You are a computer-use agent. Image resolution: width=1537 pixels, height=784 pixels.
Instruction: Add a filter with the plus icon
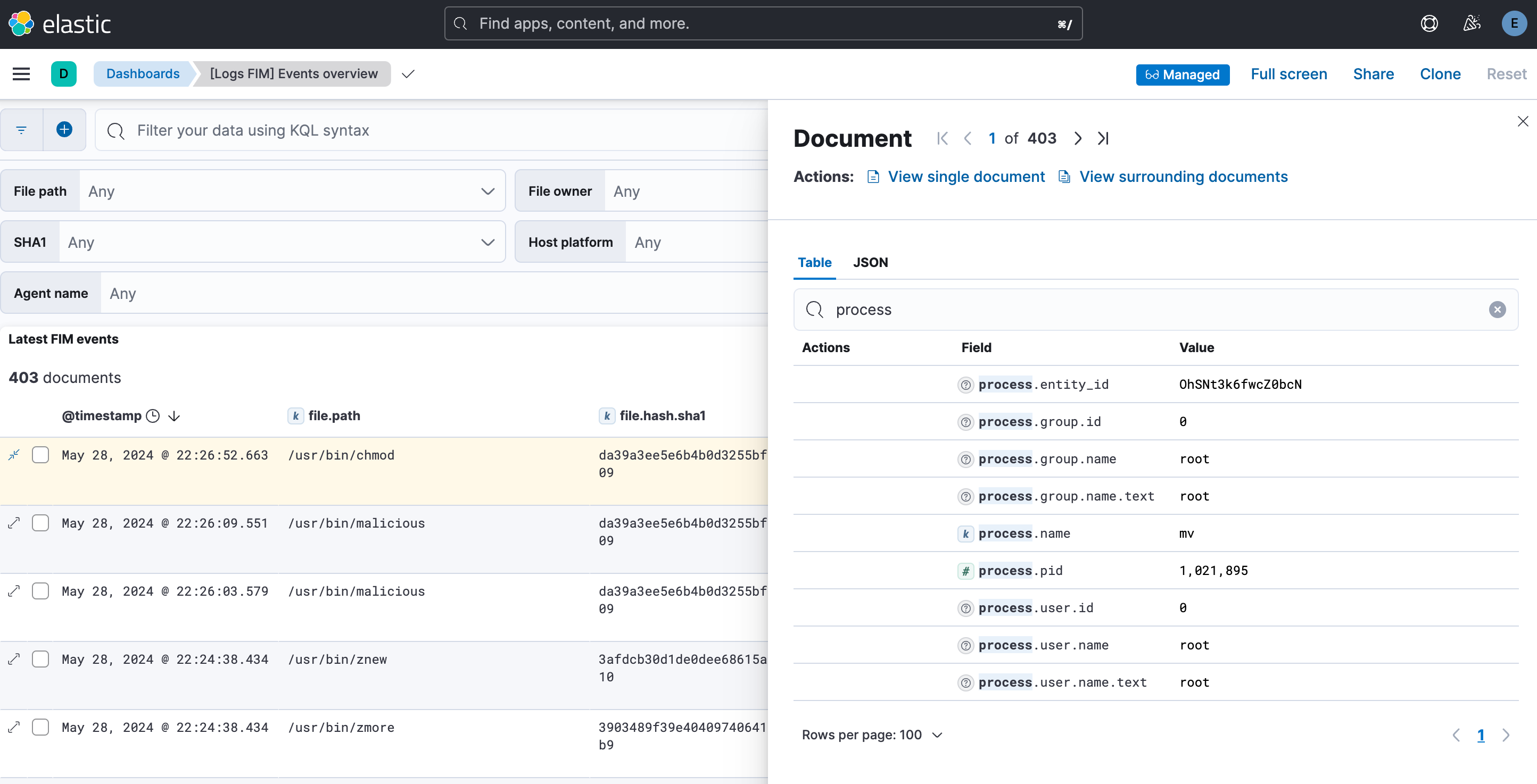[x=64, y=129]
